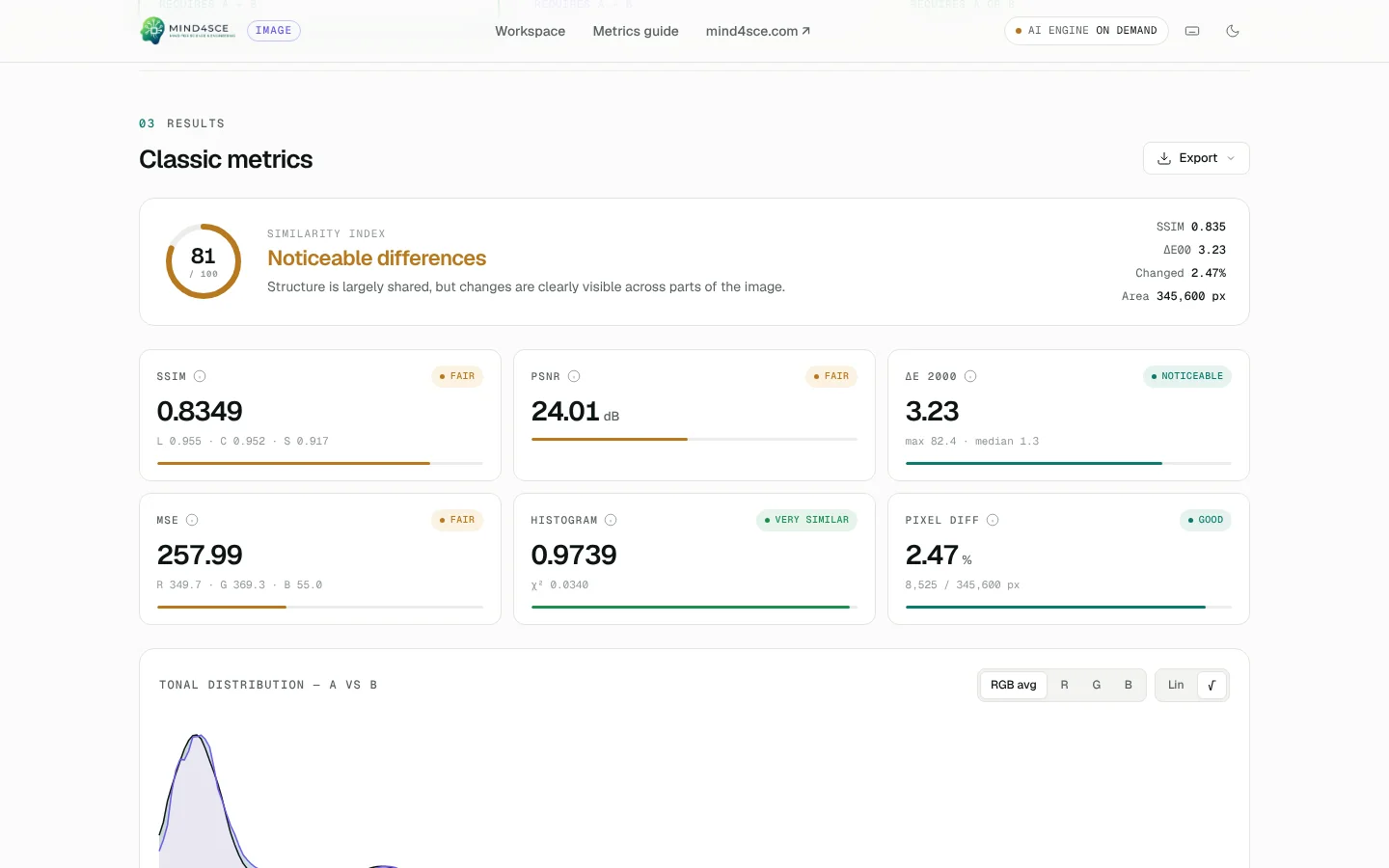Viewport: 1389px width, 868px height.
Task: Click the SSIM progress bar
Action: [320, 463]
